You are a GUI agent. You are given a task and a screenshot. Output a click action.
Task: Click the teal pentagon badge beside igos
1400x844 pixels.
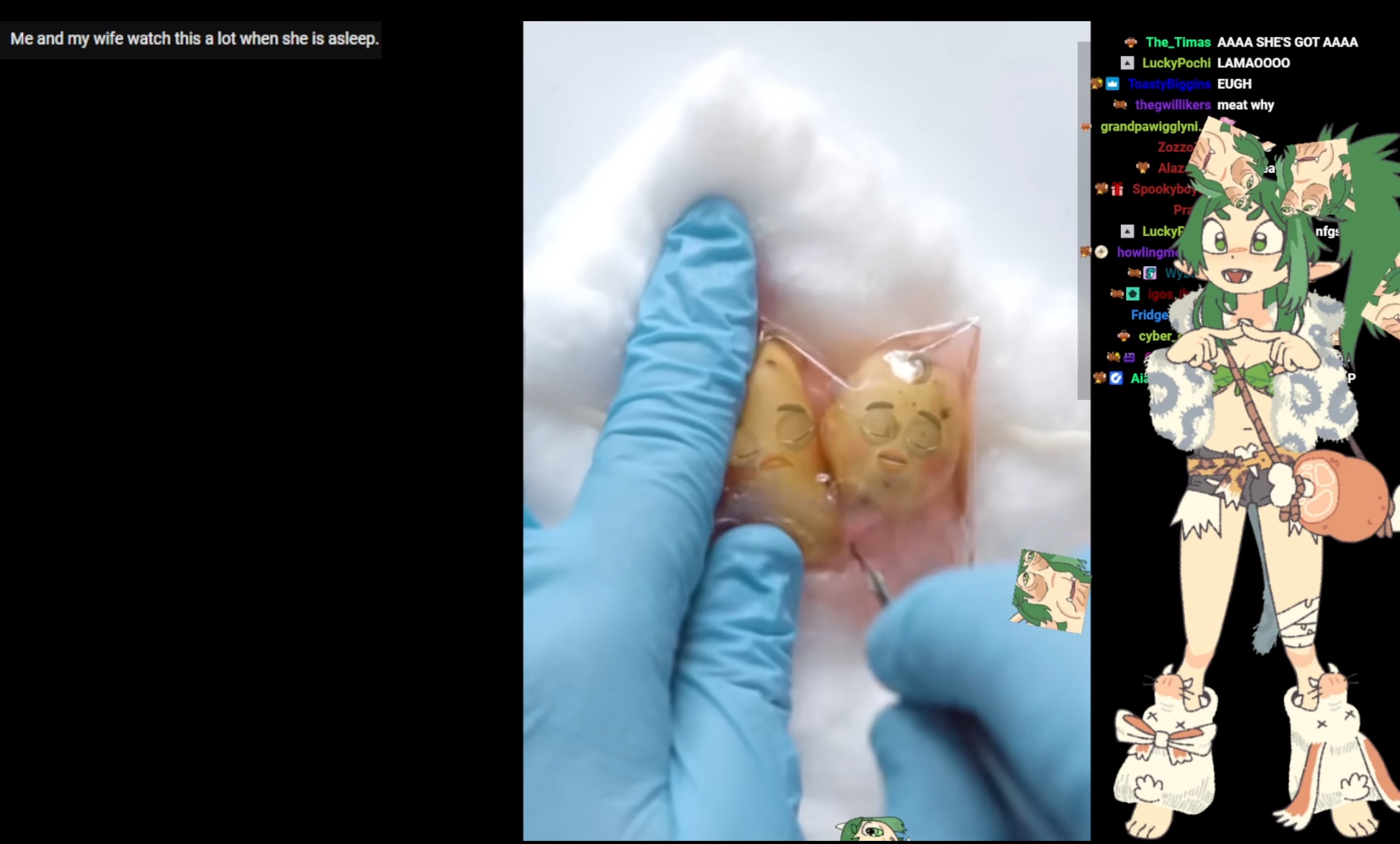click(1133, 294)
